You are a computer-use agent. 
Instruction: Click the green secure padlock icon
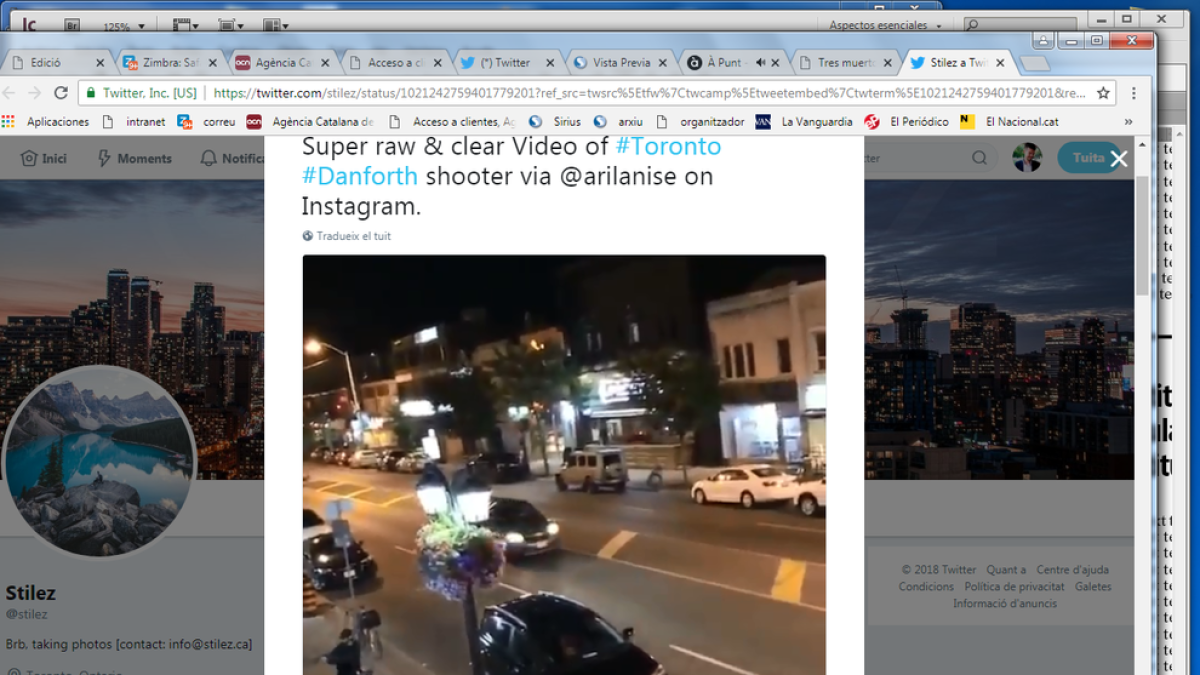[x=91, y=93]
